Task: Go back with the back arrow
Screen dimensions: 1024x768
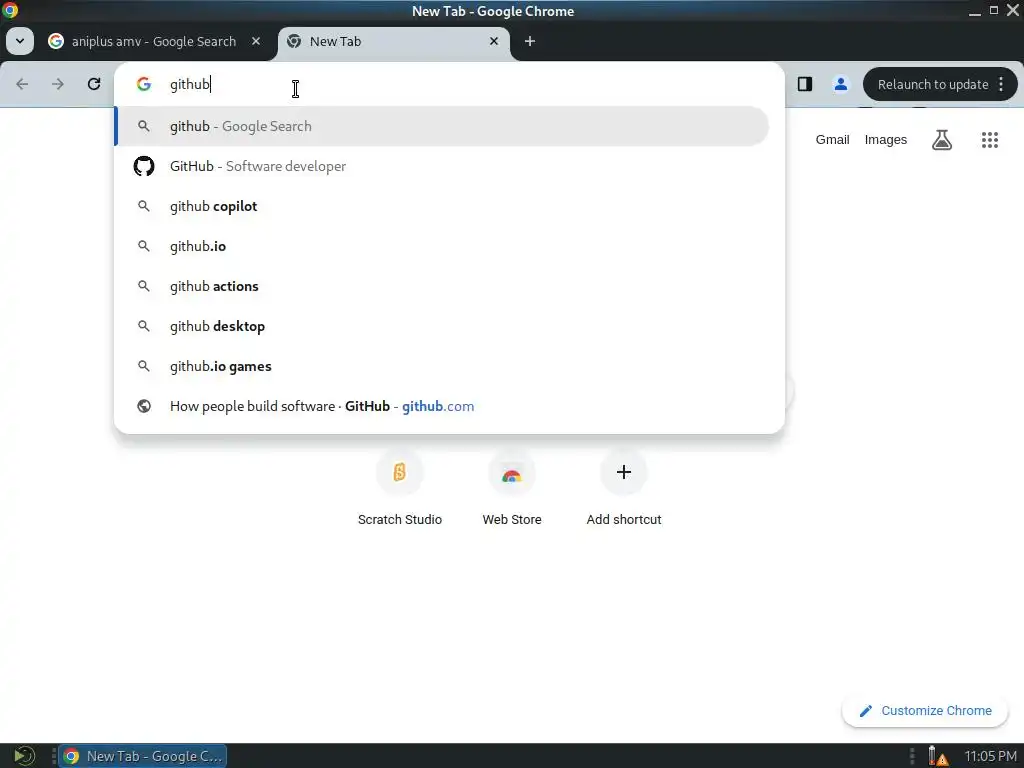Action: pyautogui.click(x=22, y=84)
